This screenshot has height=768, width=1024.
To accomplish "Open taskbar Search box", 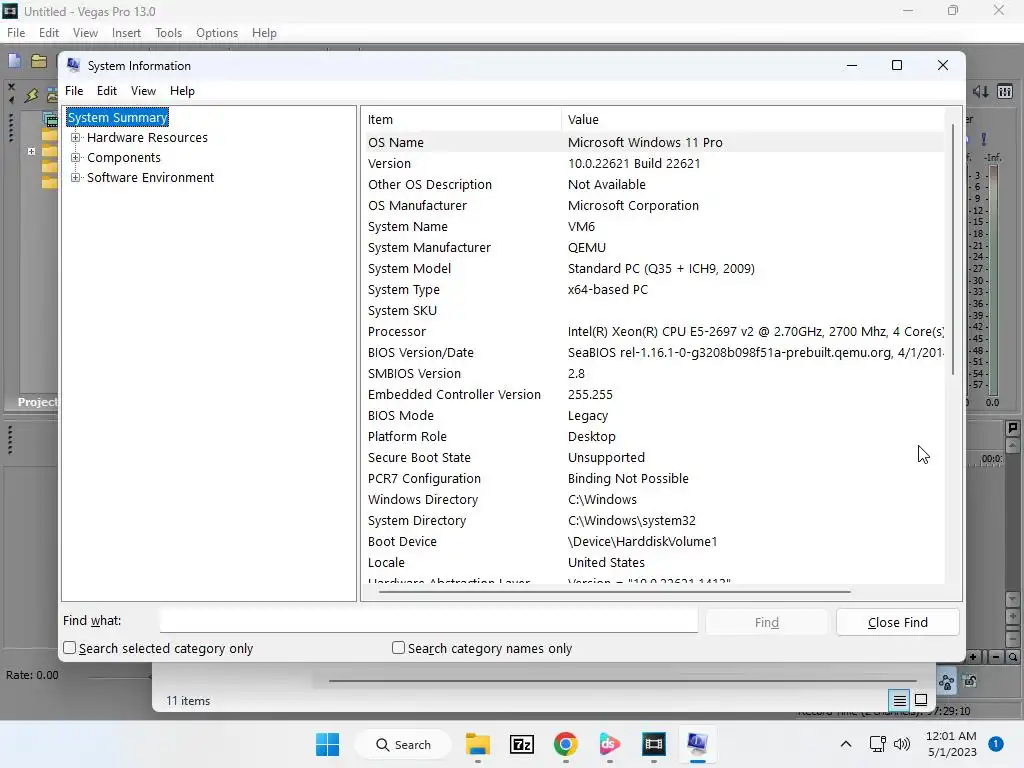I will point(403,744).
